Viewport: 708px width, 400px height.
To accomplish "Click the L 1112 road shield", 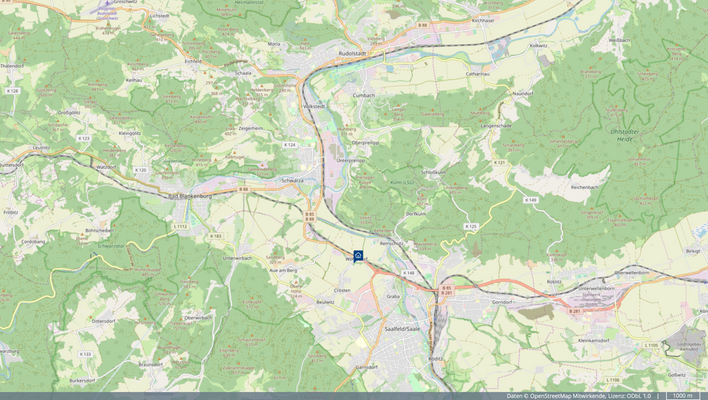I will pyautogui.click(x=180, y=226).
